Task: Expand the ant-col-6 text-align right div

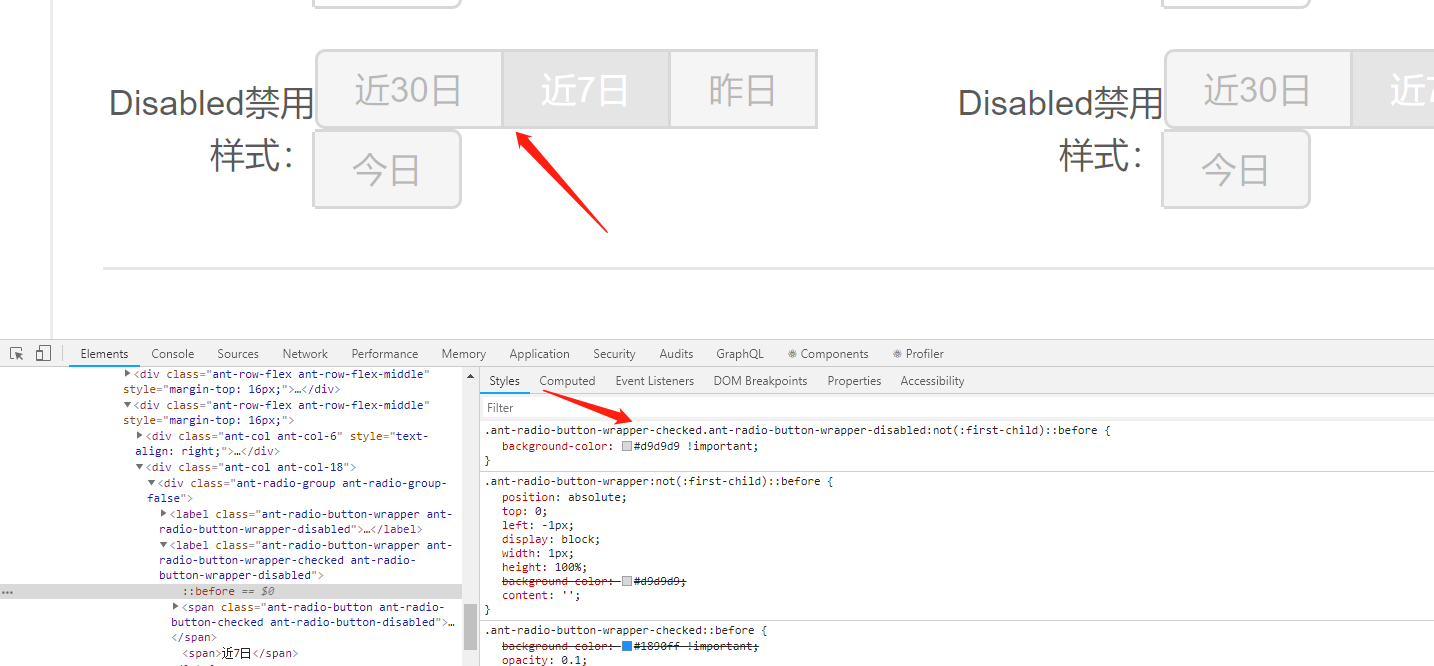Action: pyautogui.click(x=140, y=436)
